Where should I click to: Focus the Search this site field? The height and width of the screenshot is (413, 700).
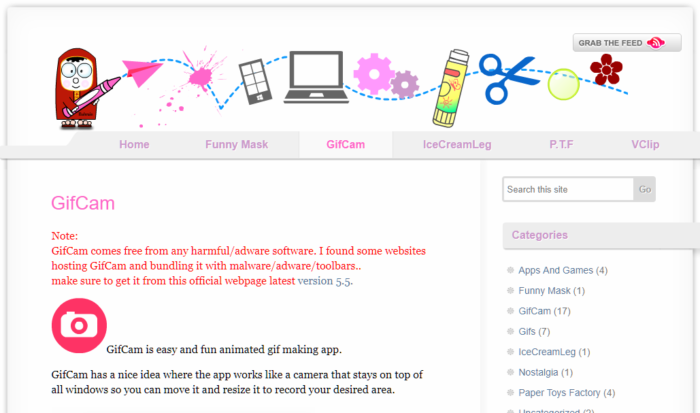[x=568, y=189]
